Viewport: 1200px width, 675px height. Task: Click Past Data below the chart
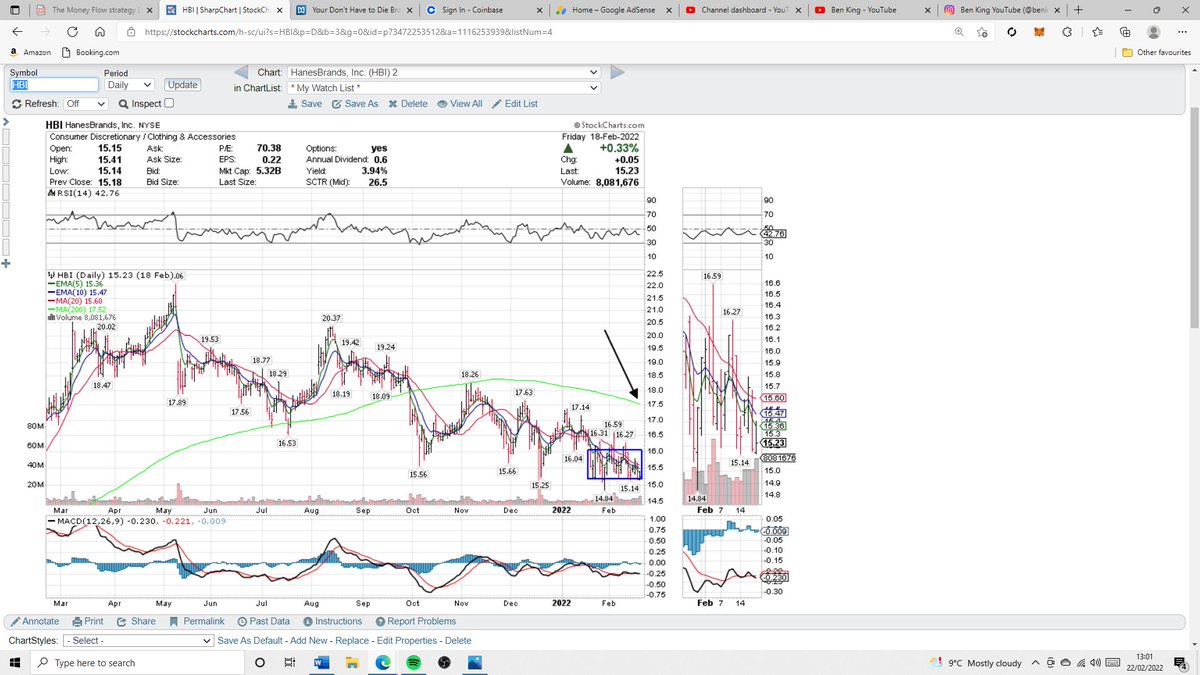pyautogui.click(x=264, y=621)
